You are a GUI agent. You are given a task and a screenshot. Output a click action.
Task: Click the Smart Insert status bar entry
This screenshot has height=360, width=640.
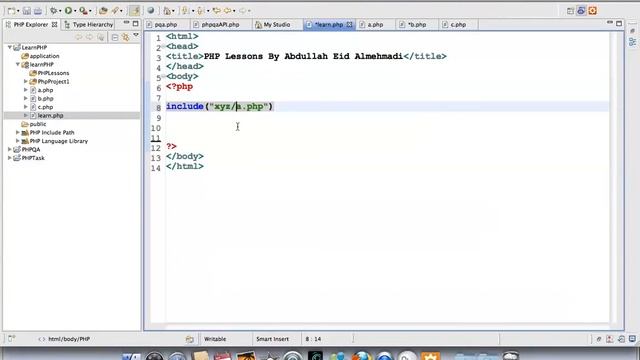coord(272,339)
